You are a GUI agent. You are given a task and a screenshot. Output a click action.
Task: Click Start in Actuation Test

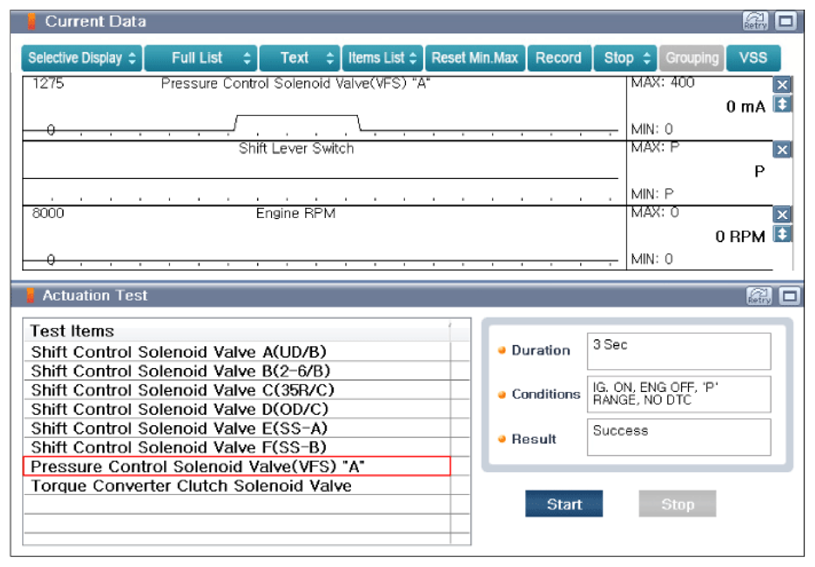(564, 504)
